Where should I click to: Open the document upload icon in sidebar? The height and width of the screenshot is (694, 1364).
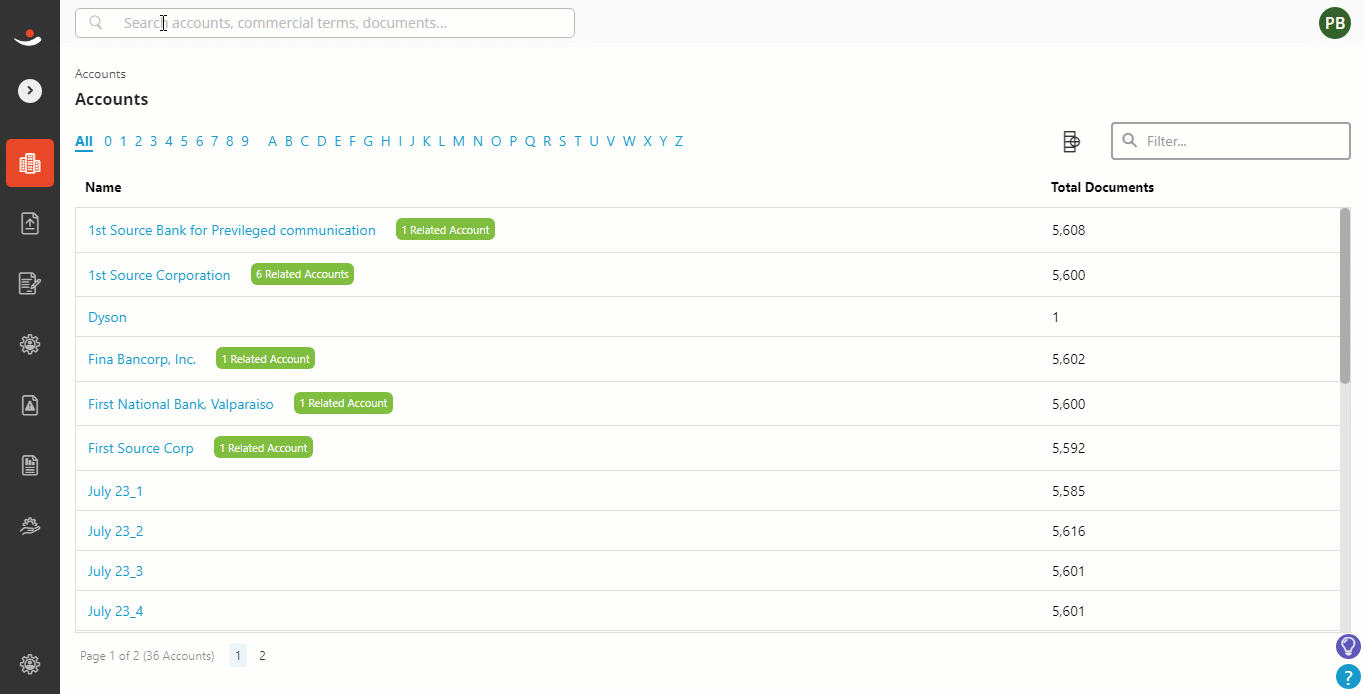coord(30,224)
